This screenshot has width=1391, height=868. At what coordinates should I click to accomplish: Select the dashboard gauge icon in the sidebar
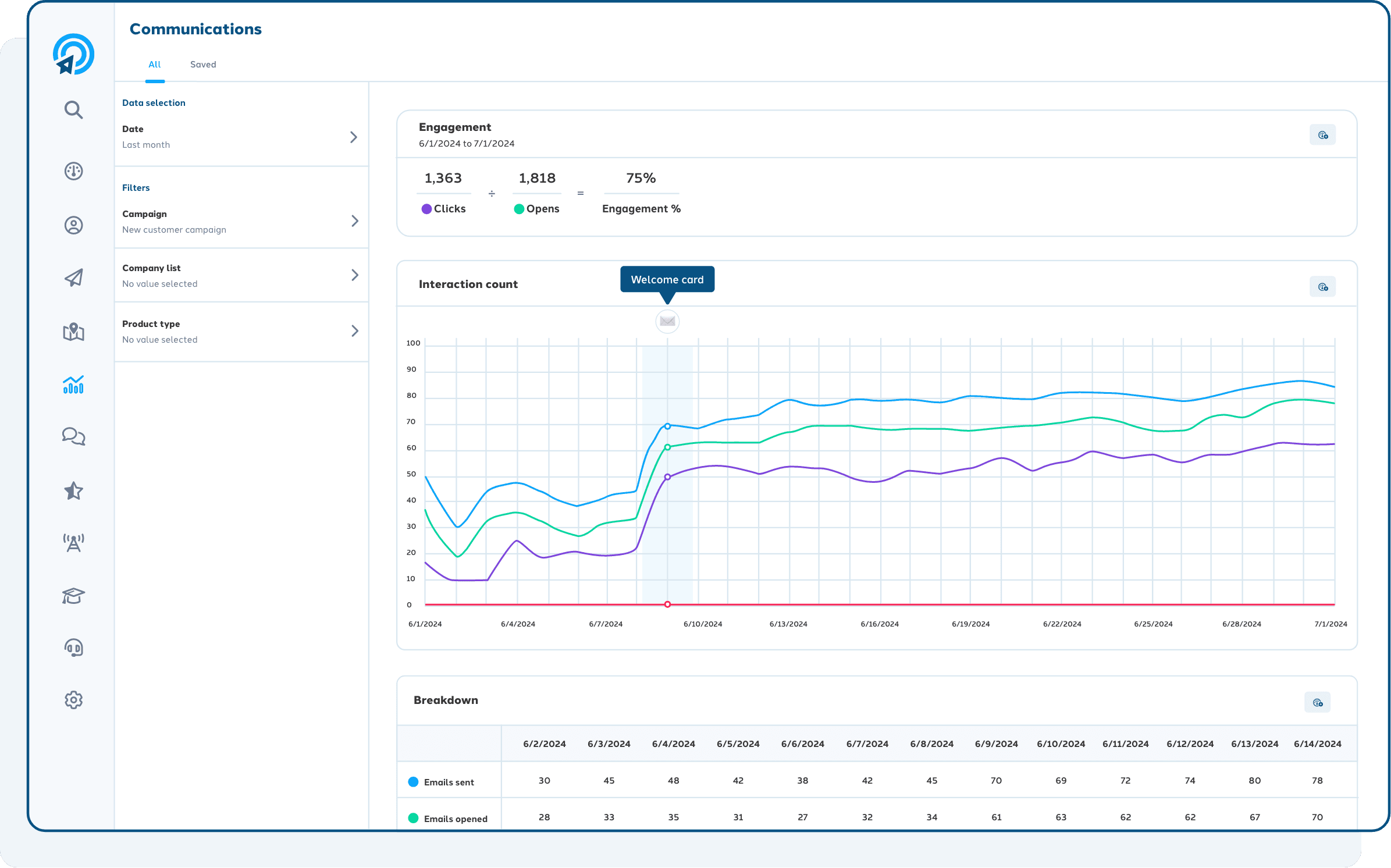73,171
